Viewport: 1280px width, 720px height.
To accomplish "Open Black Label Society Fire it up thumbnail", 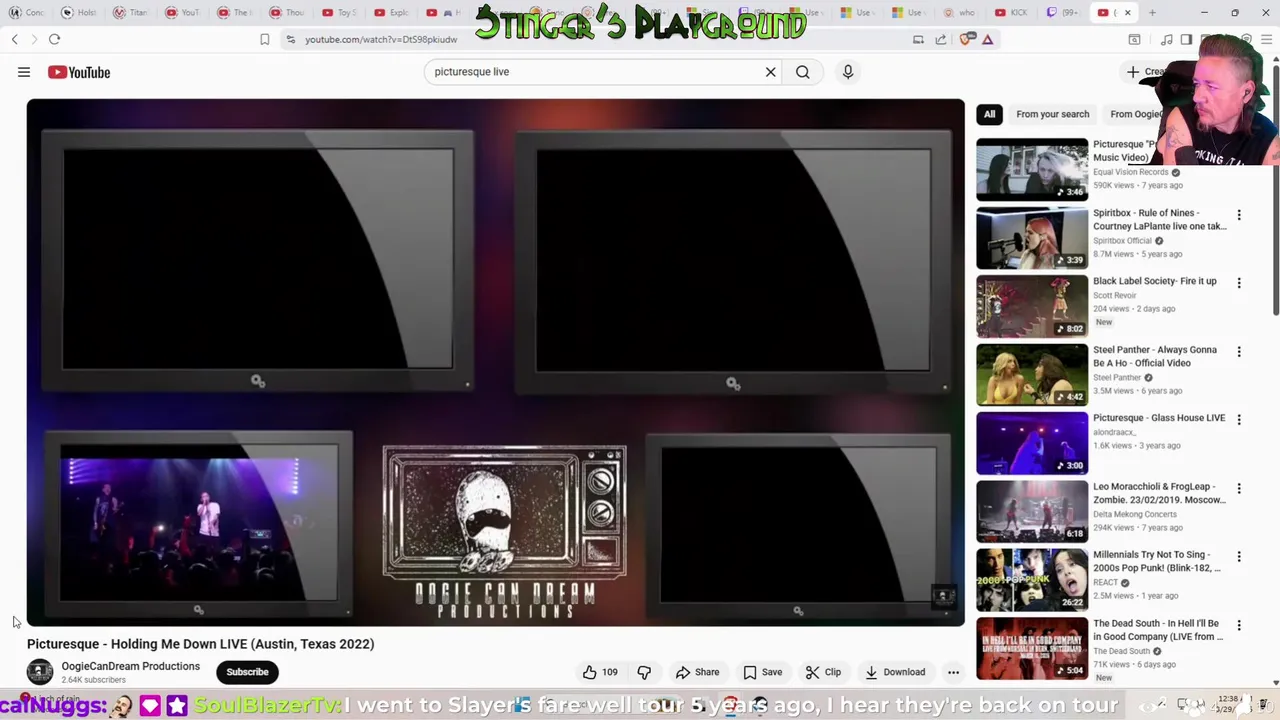I will click(x=1031, y=306).
